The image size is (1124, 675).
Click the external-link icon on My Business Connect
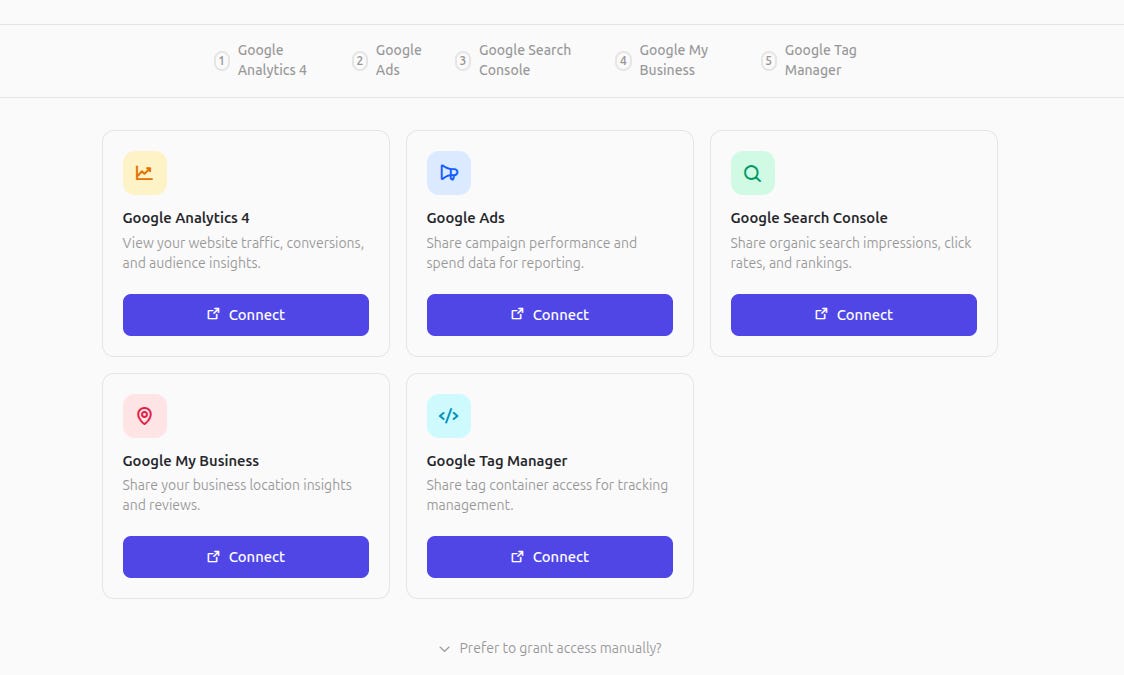tap(211, 557)
